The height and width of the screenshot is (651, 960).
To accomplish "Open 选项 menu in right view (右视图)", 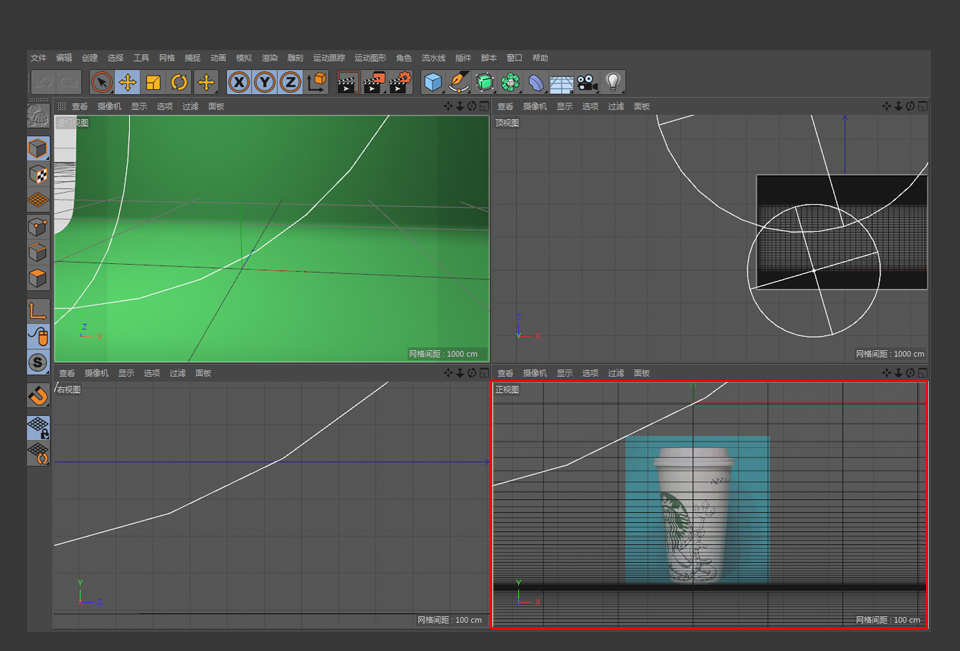I will click(152, 373).
